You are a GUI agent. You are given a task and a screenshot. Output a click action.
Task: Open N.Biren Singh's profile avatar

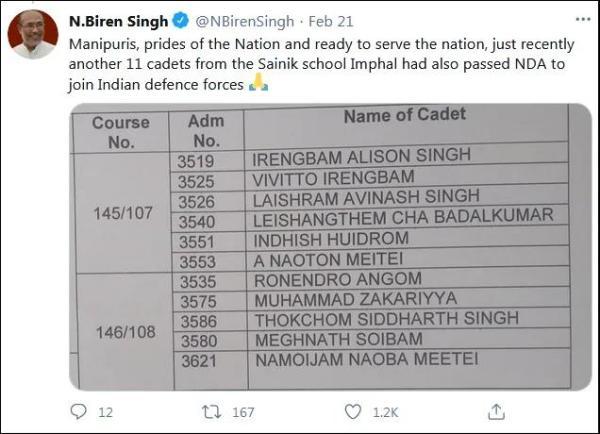32,35
